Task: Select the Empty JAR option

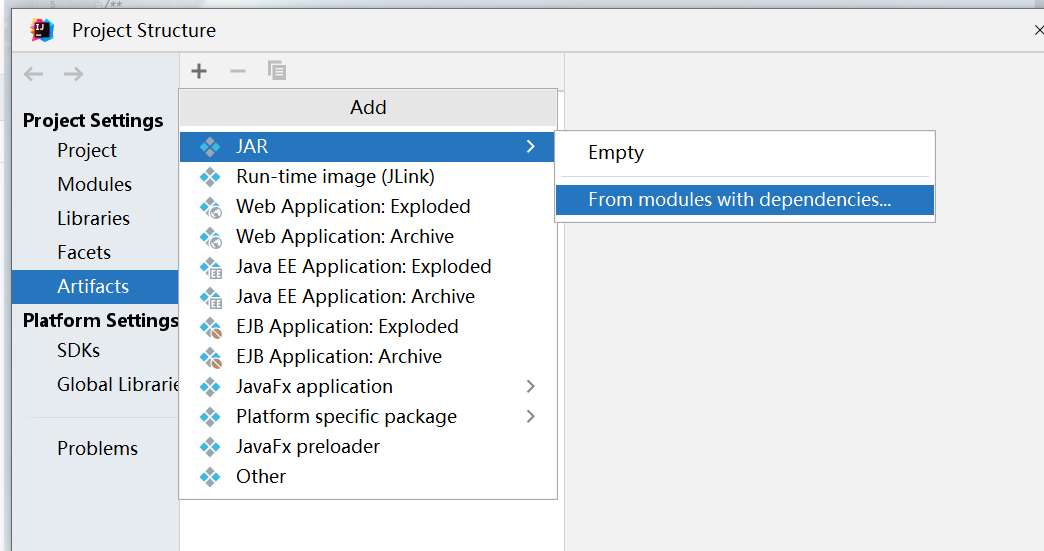Action: coord(616,153)
